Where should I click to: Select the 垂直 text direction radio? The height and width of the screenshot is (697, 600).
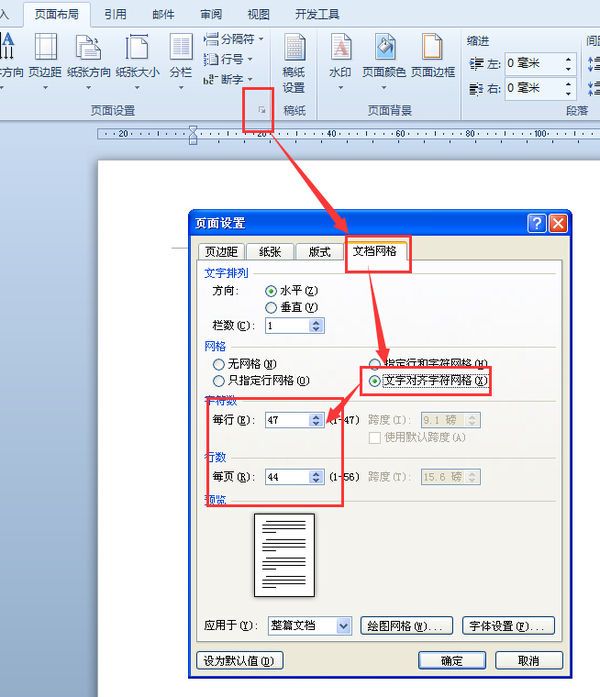271,308
